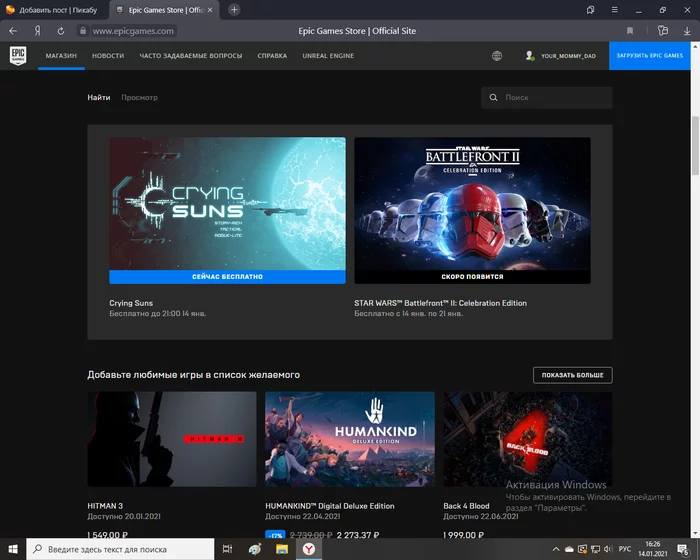
Task: Open the YOUR_MOMMY_DAD account avatar icon
Action: tap(529, 56)
